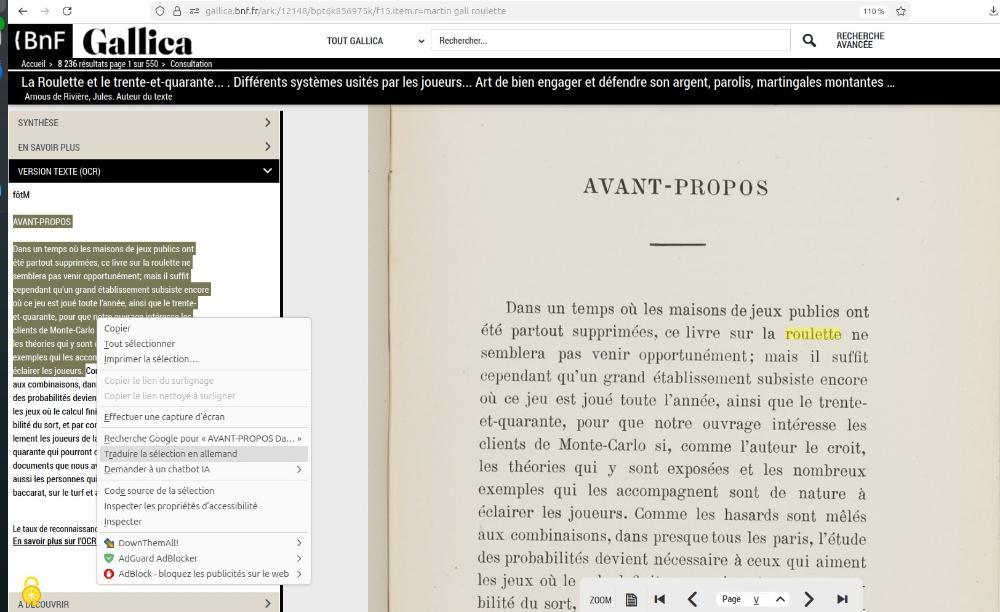Expand the EN SAVOIR PLUS section

tap(144, 147)
